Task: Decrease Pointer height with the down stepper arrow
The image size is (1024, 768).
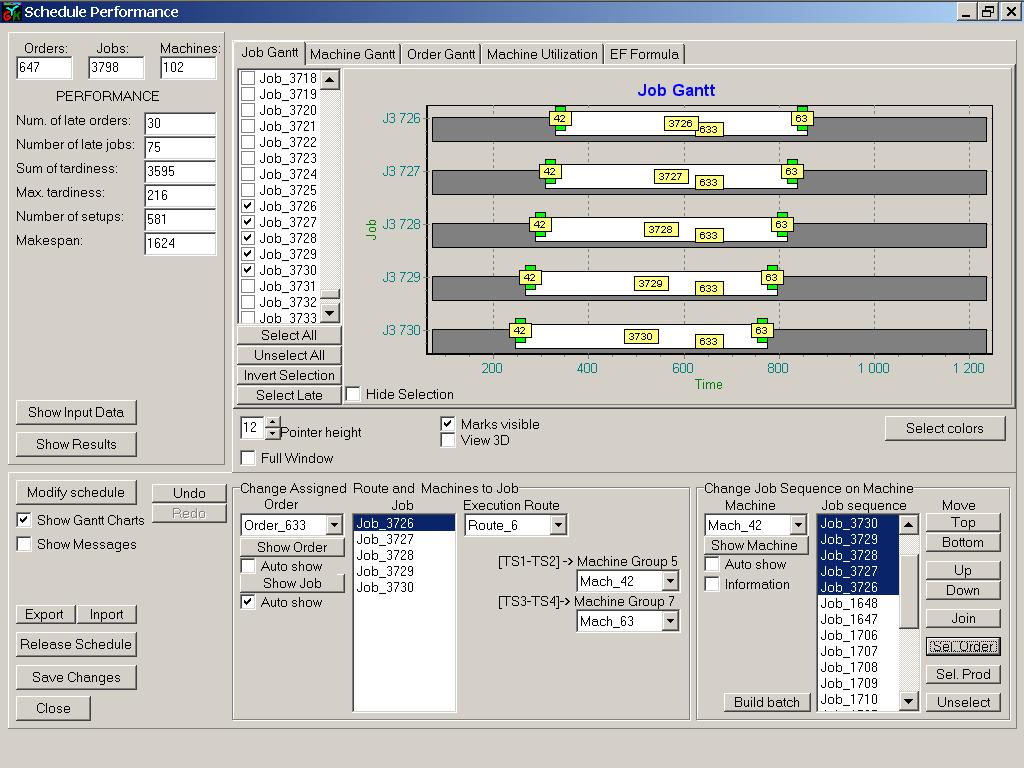Action: (272, 434)
